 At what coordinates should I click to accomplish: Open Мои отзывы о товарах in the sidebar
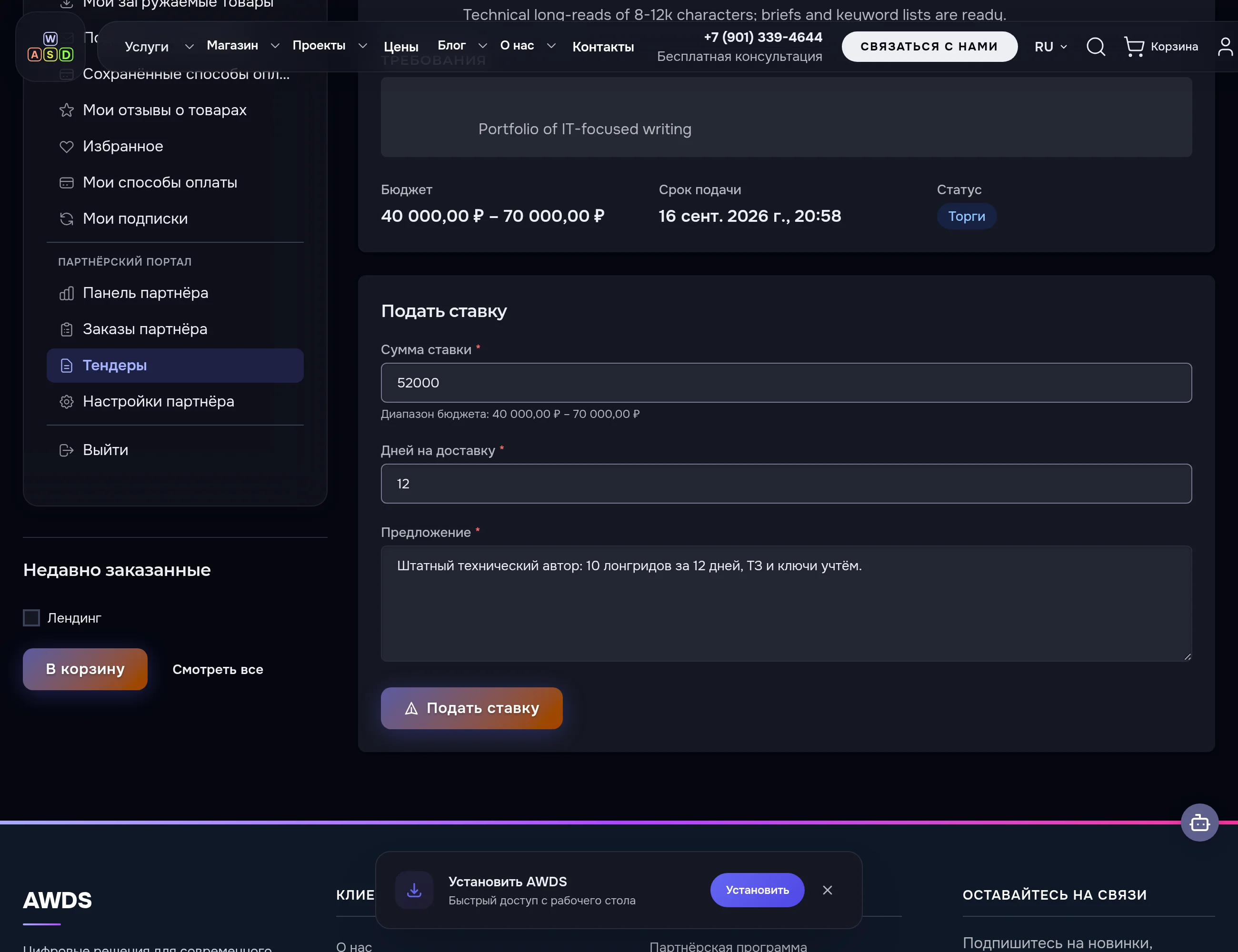pos(175,110)
